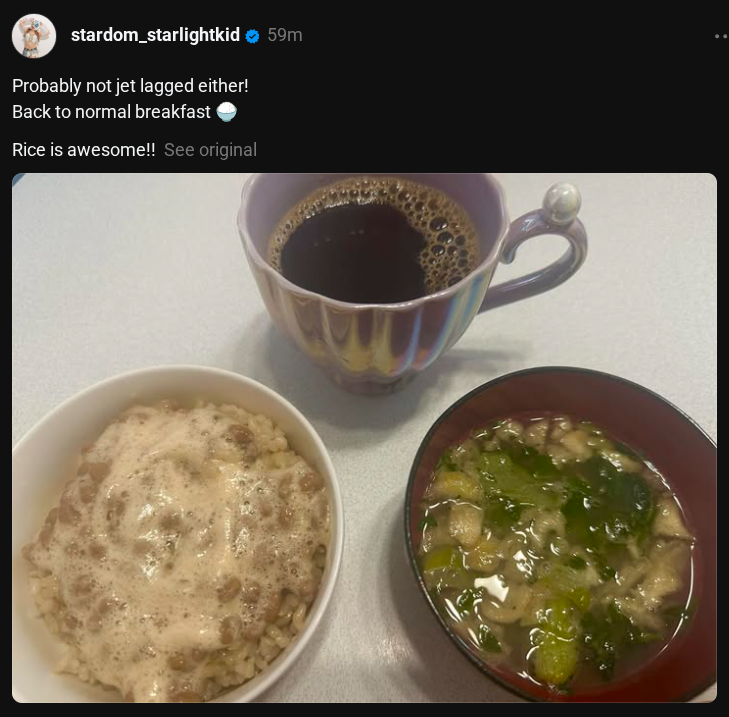Image resolution: width=729 pixels, height=717 pixels.
Task: Click the pearl bead on cup handle
Action: 562,204
